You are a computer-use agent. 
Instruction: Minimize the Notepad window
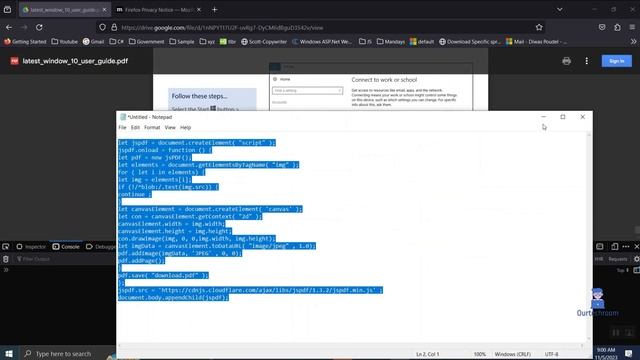(x=543, y=117)
